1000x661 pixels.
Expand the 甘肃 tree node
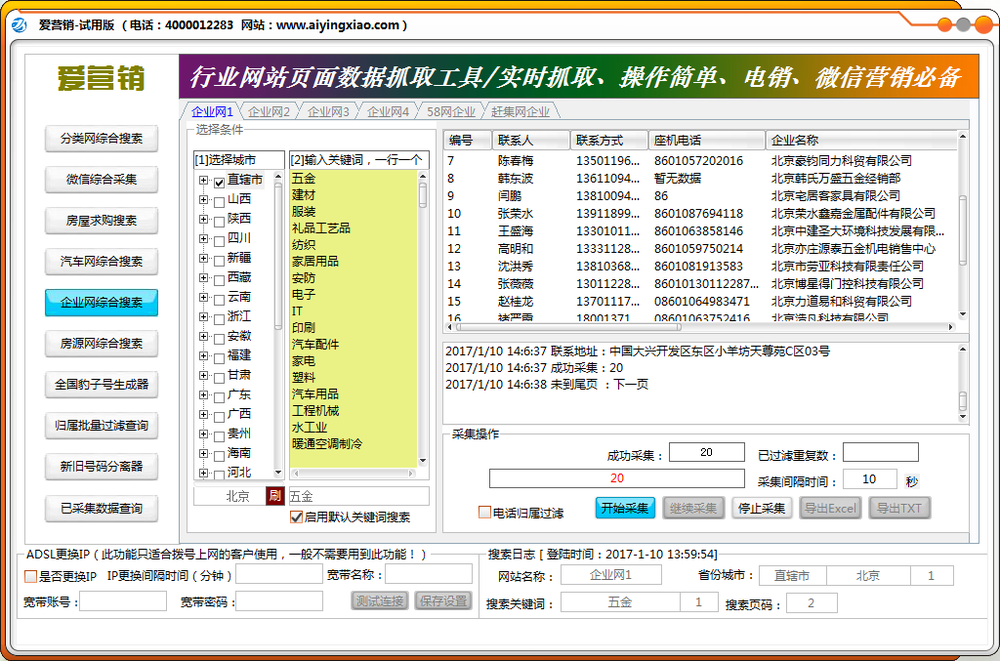[203, 375]
